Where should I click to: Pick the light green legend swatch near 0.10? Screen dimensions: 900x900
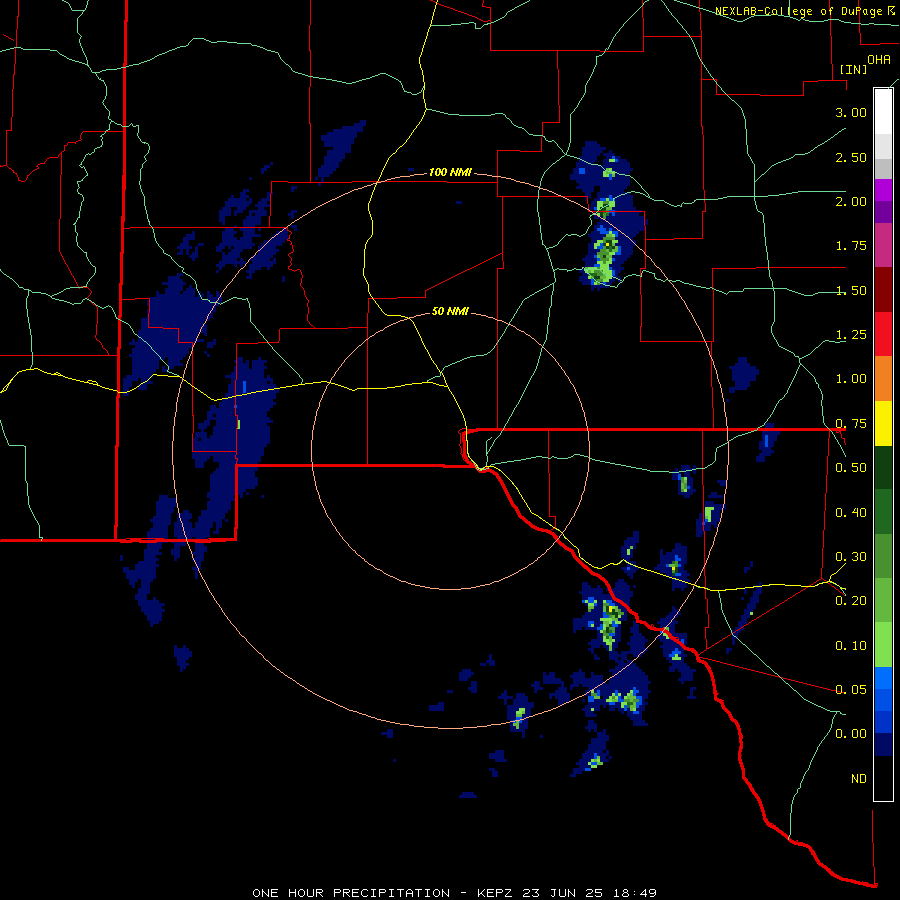[x=883, y=645]
